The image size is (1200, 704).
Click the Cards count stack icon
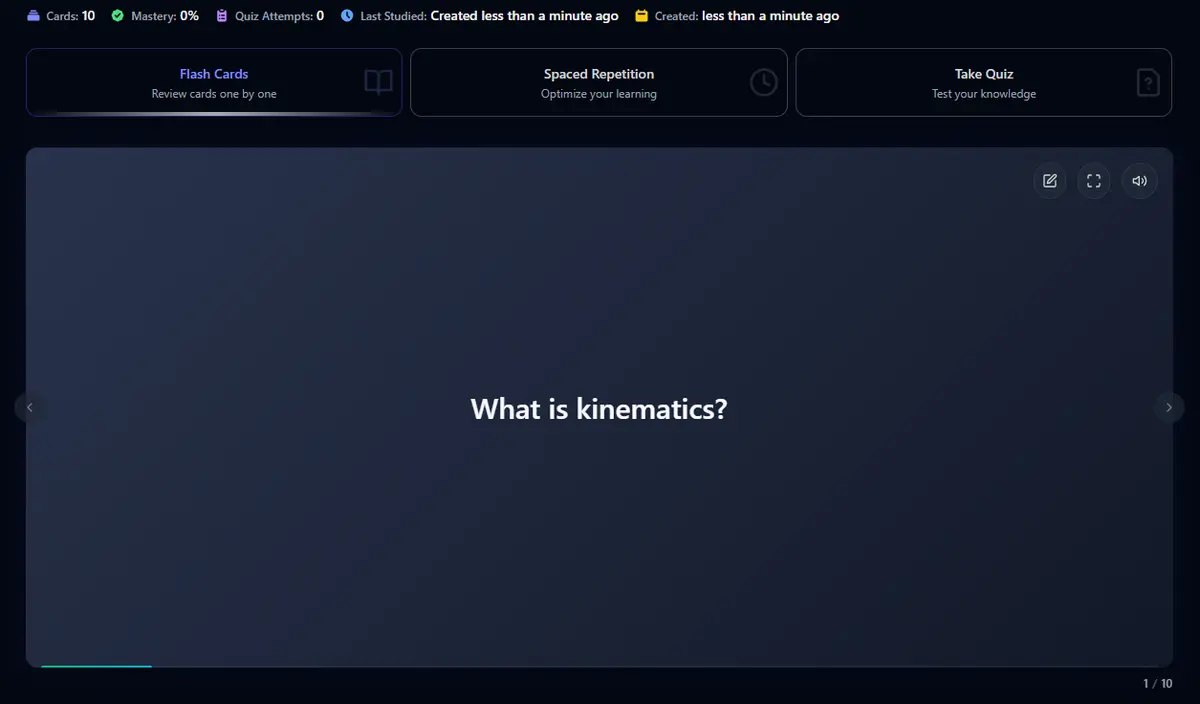click(34, 16)
